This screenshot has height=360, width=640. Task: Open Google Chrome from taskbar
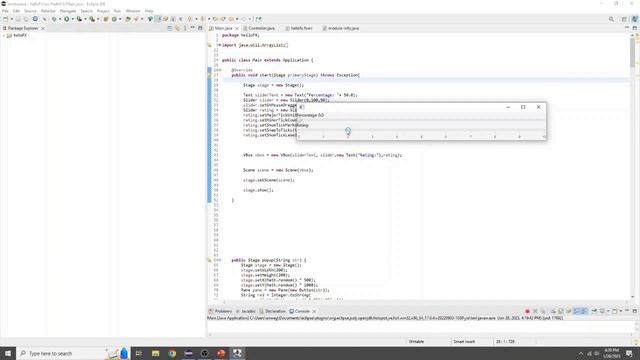(172, 353)
